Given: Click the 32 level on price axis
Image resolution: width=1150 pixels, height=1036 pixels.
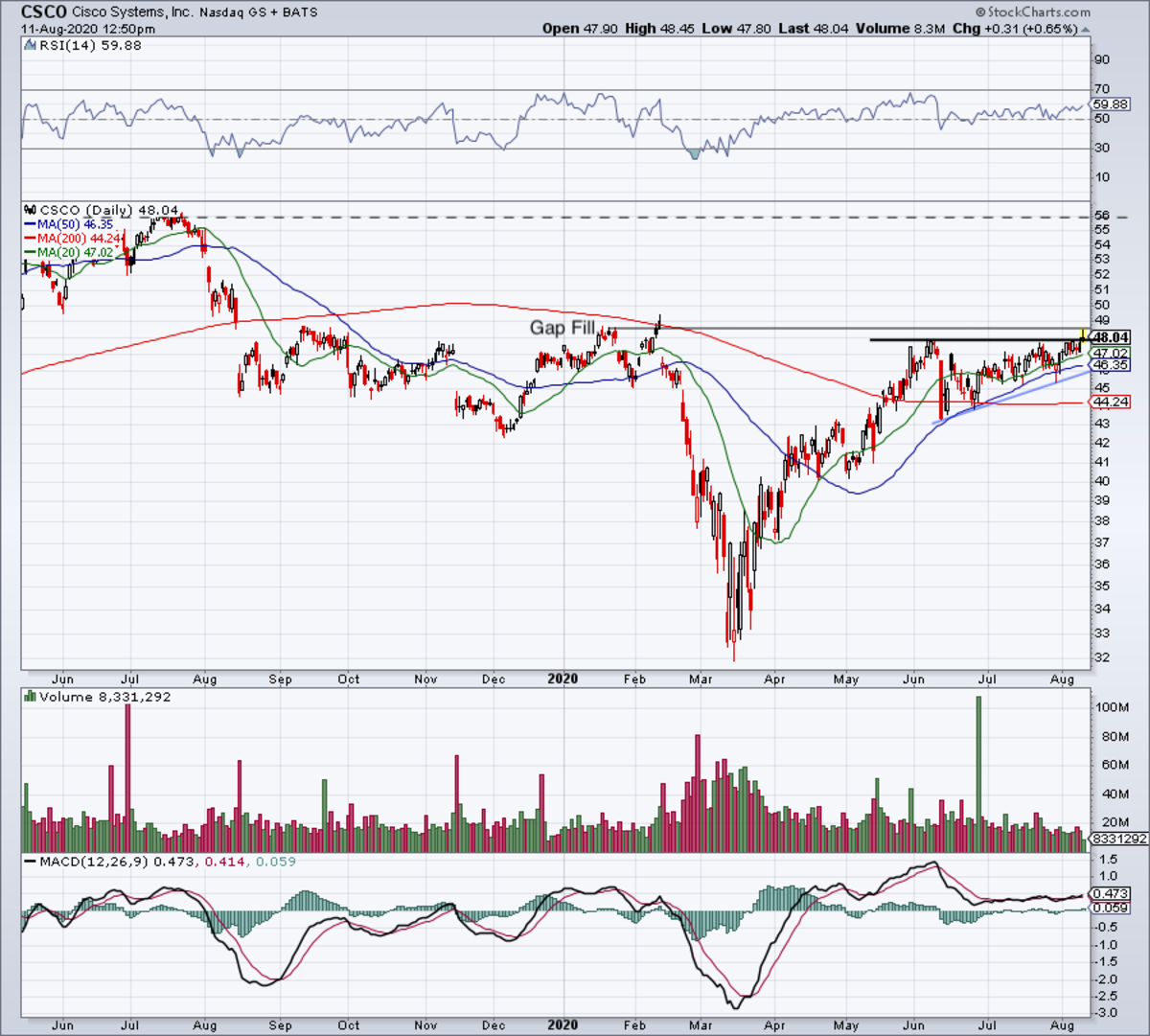Looking at the screenshot, I should 1102,657.
